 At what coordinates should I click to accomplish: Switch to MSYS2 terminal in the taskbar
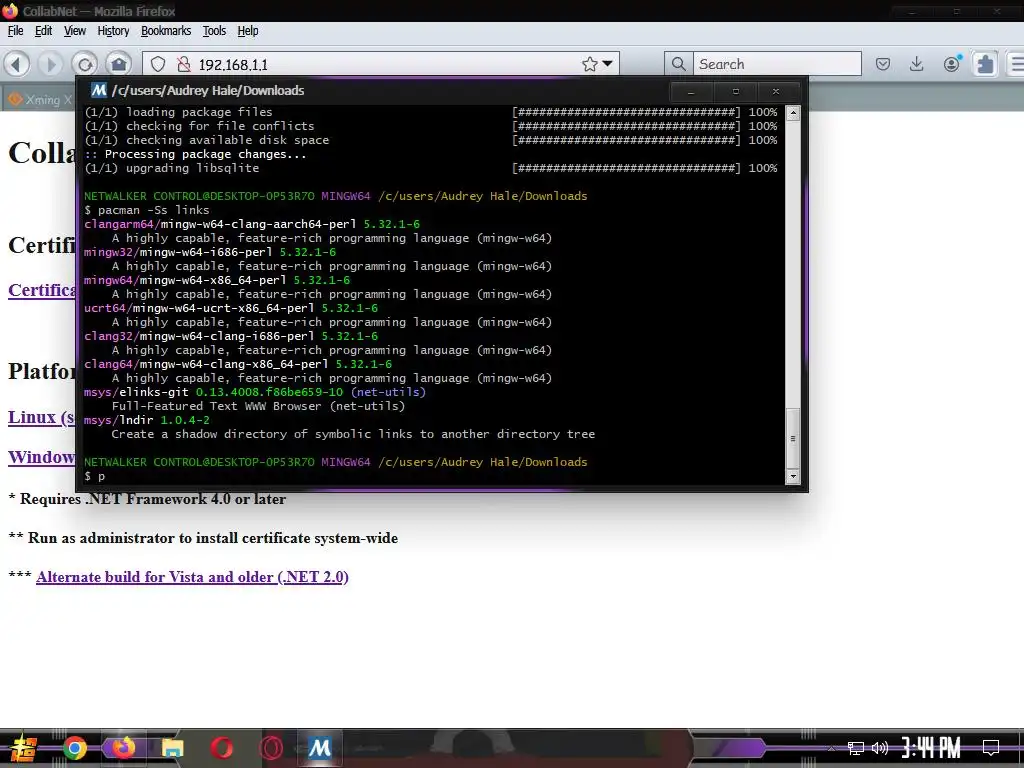click(319, 748)
